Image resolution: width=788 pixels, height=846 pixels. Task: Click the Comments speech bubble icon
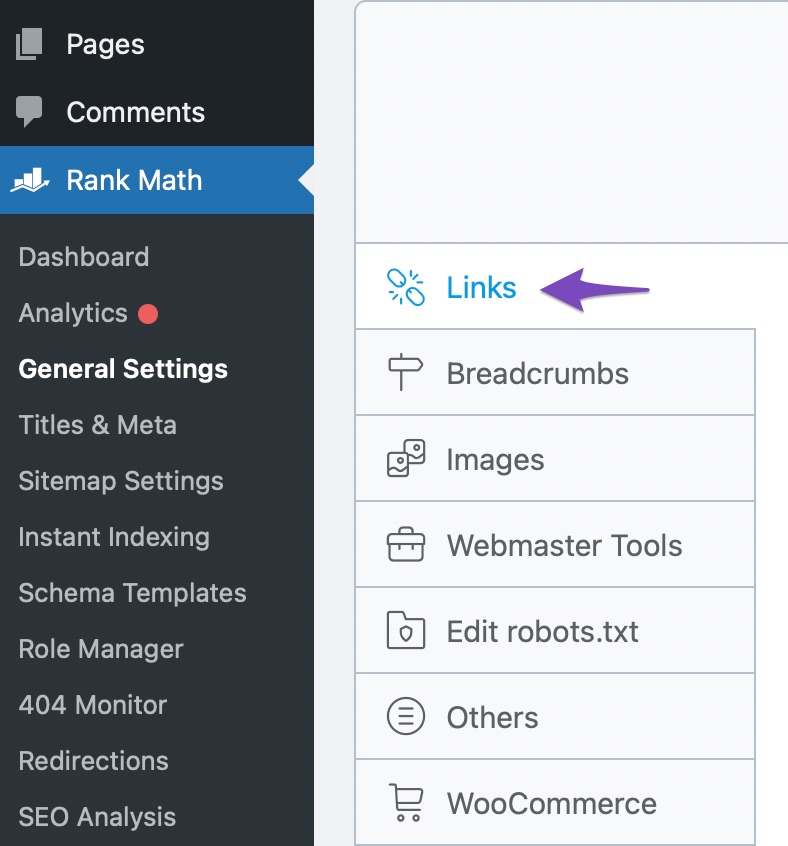pyautogui.click(x=29, y=111)
